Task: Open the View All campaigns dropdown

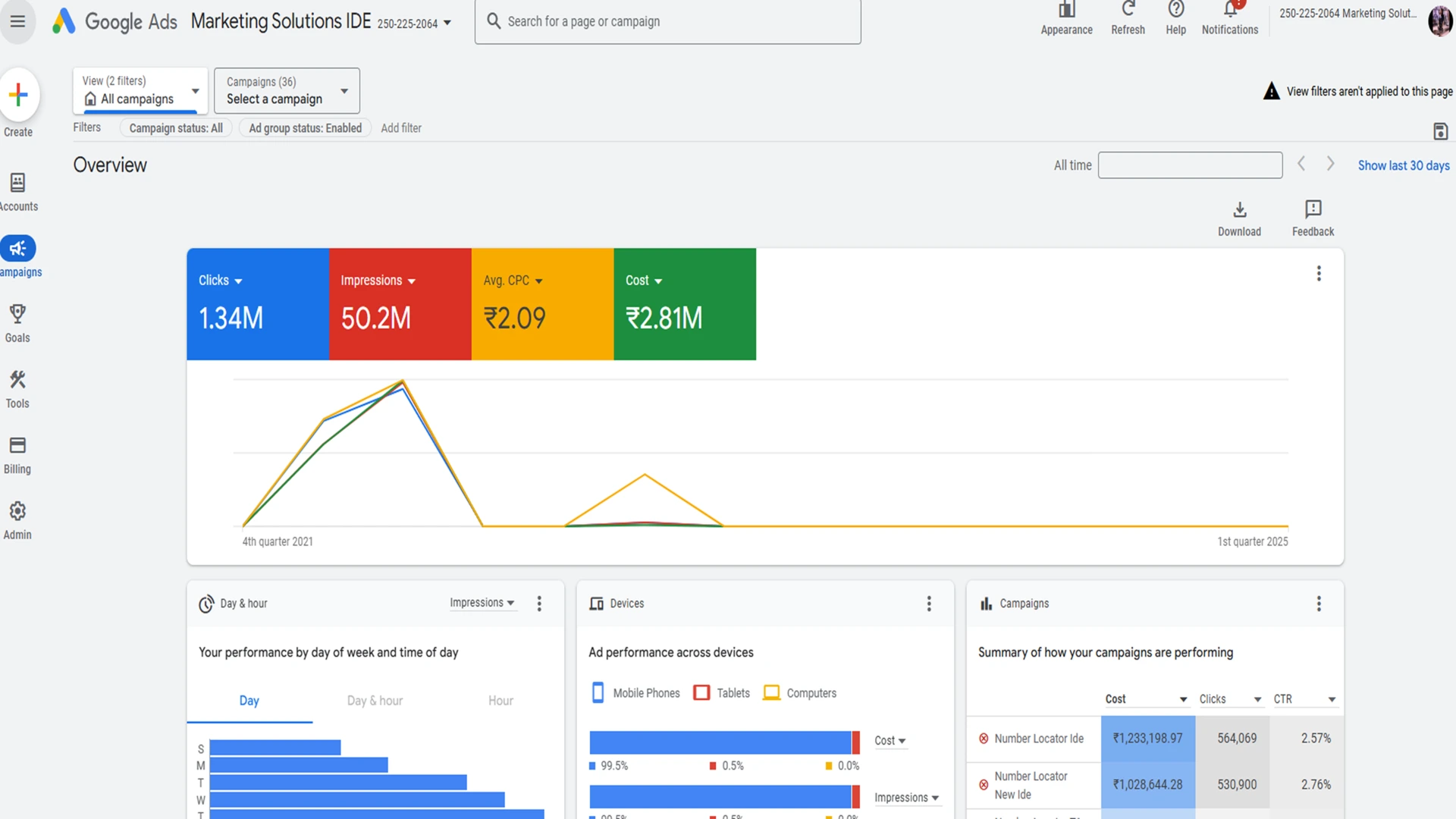Action: [x=140, y=90]
